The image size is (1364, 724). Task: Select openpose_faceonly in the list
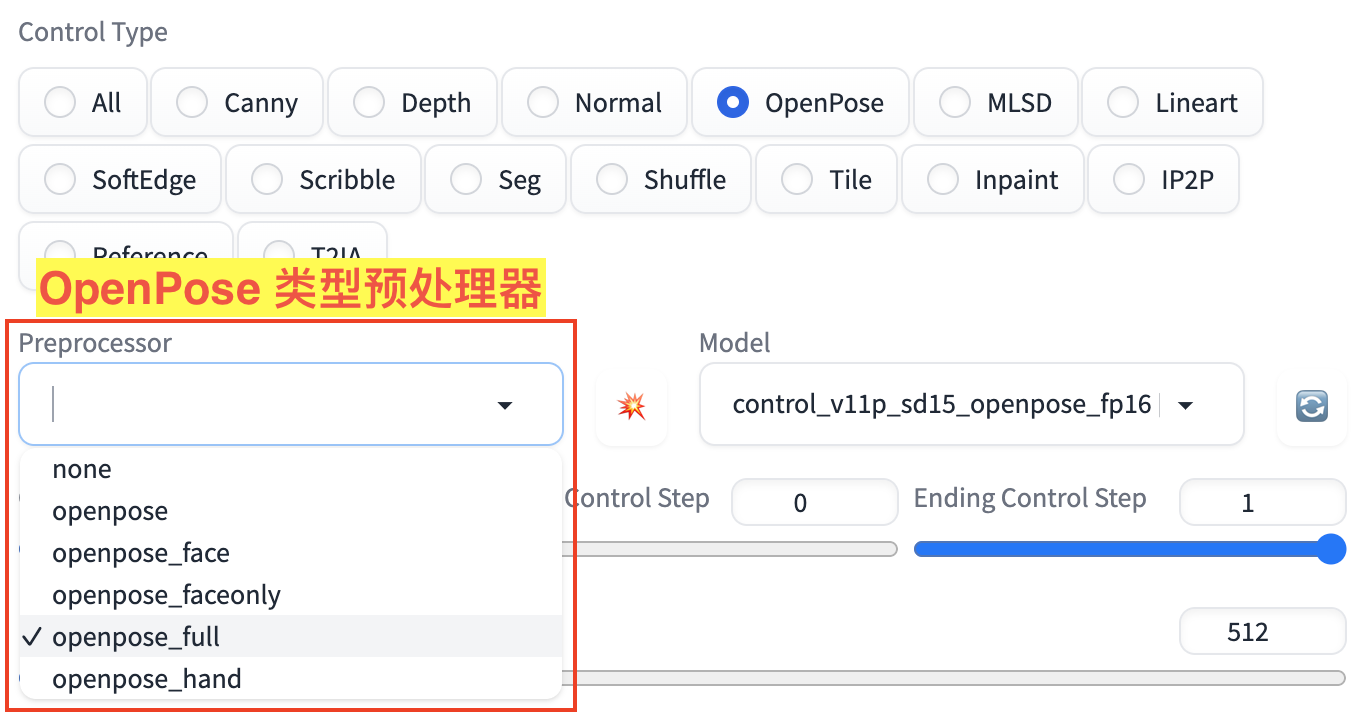point(166,595)
